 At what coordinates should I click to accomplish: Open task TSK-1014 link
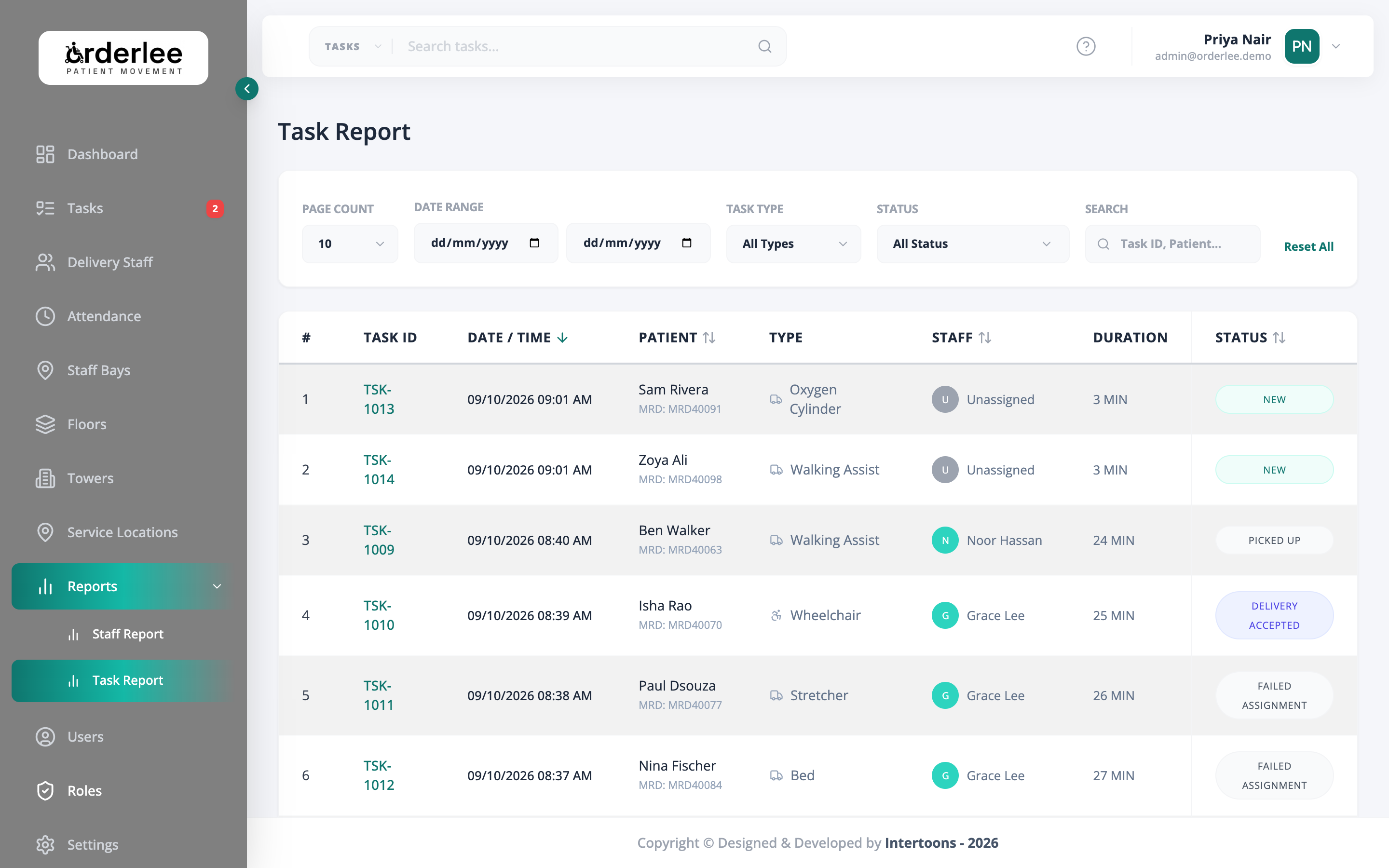coord(379,470)
